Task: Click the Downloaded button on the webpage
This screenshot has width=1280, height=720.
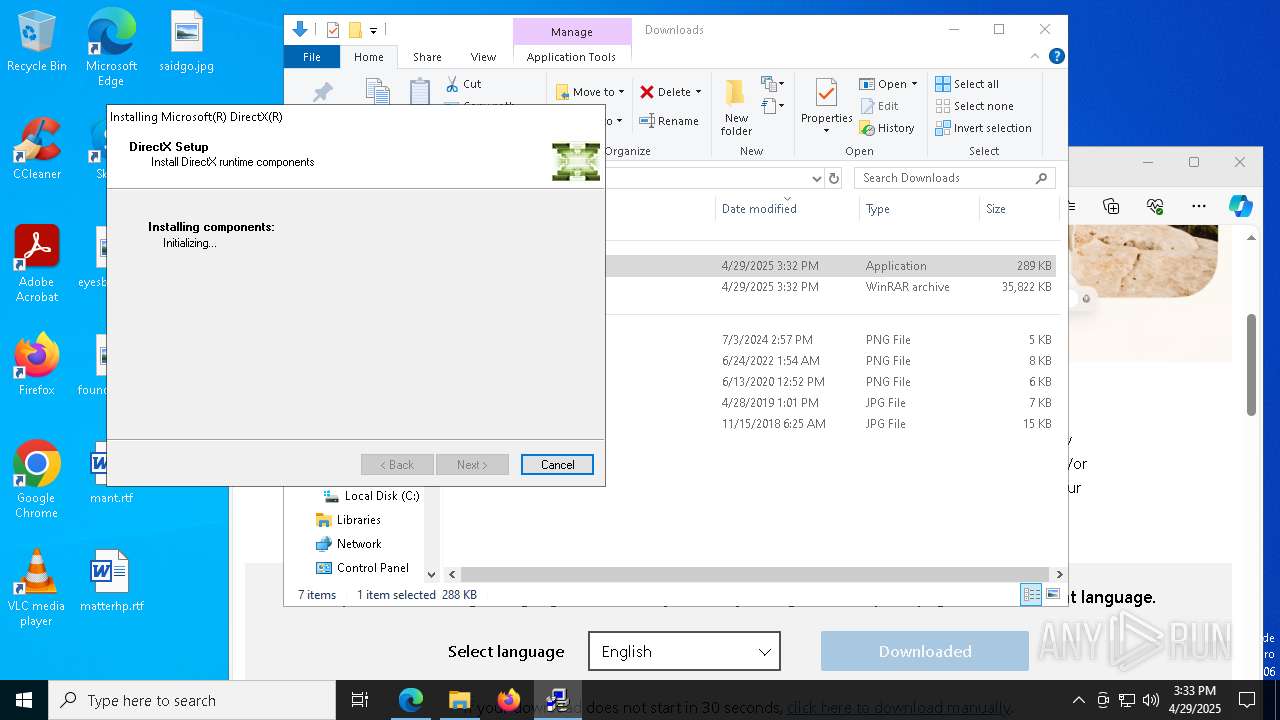Action: click(x=925, y=651)
